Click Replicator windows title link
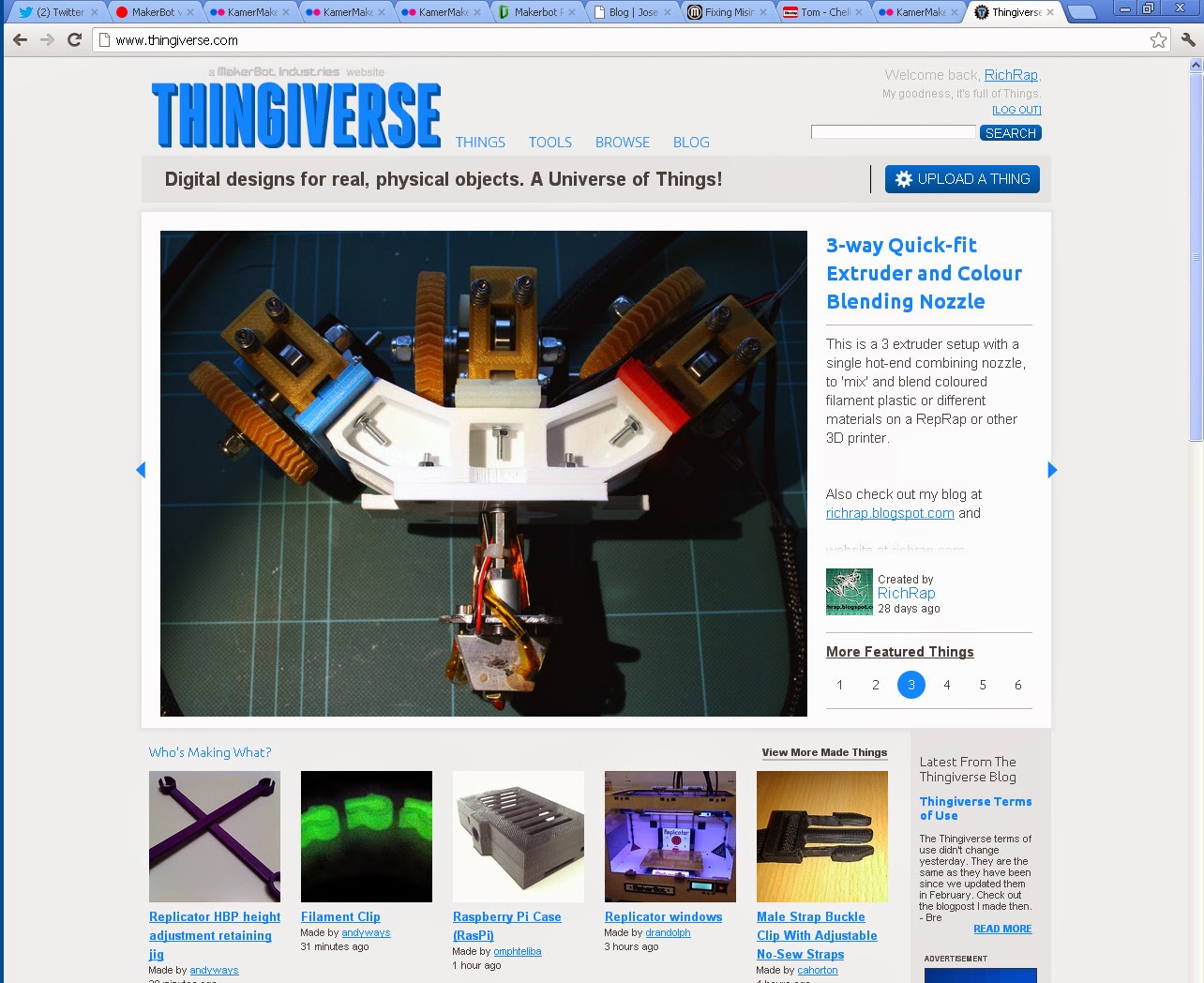This screenshot has height=983, width=1204. [x=663, y=916]
